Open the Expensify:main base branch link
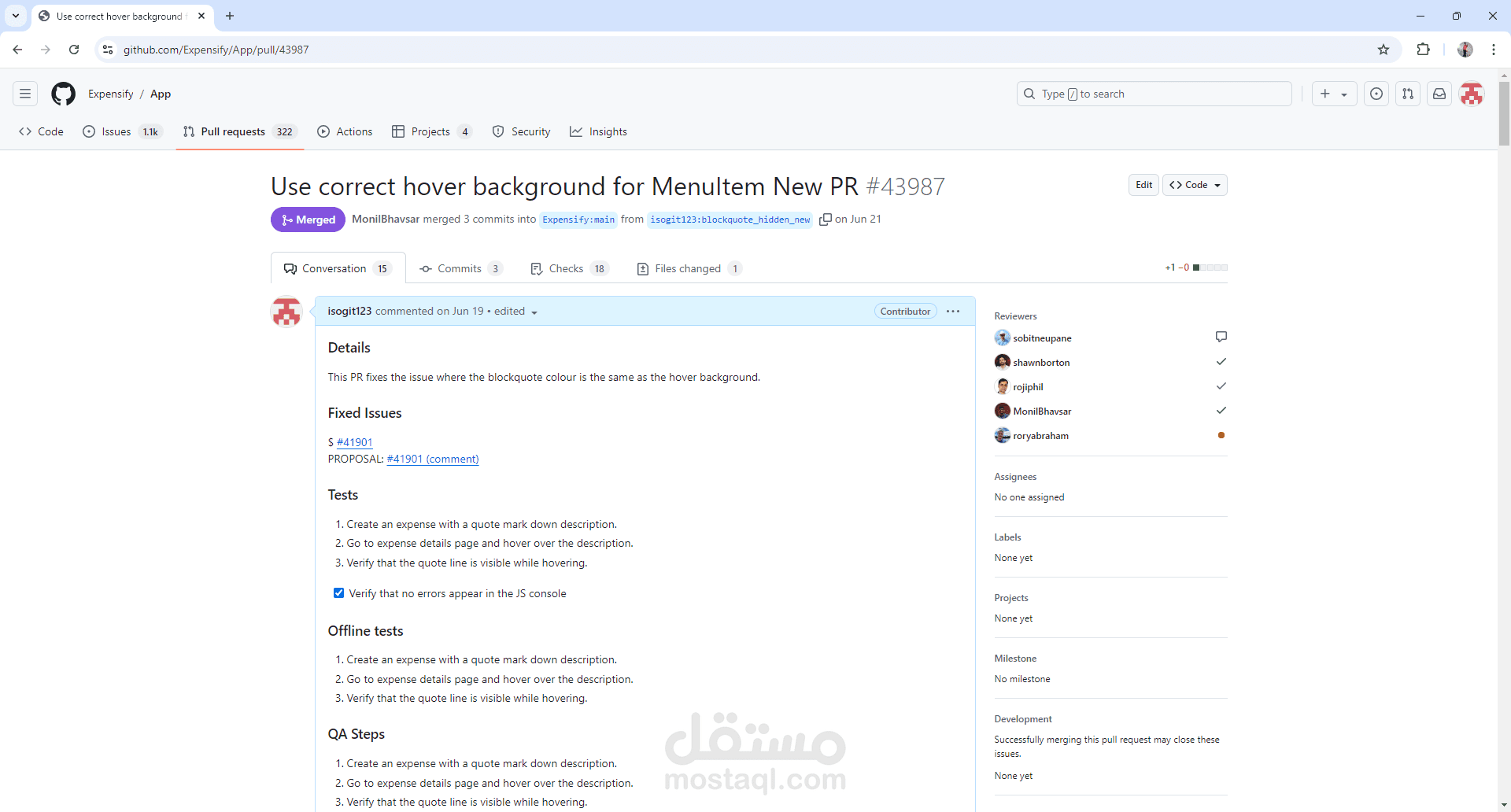Screen dimensions: 1511x812 click(578, 220)
